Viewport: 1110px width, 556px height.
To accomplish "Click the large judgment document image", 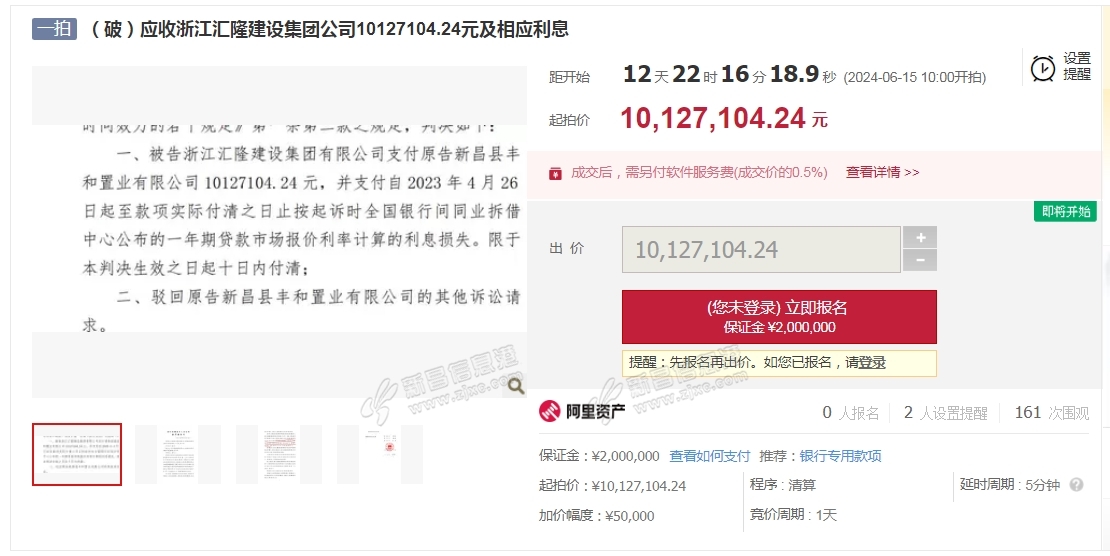I will point(279,232).
